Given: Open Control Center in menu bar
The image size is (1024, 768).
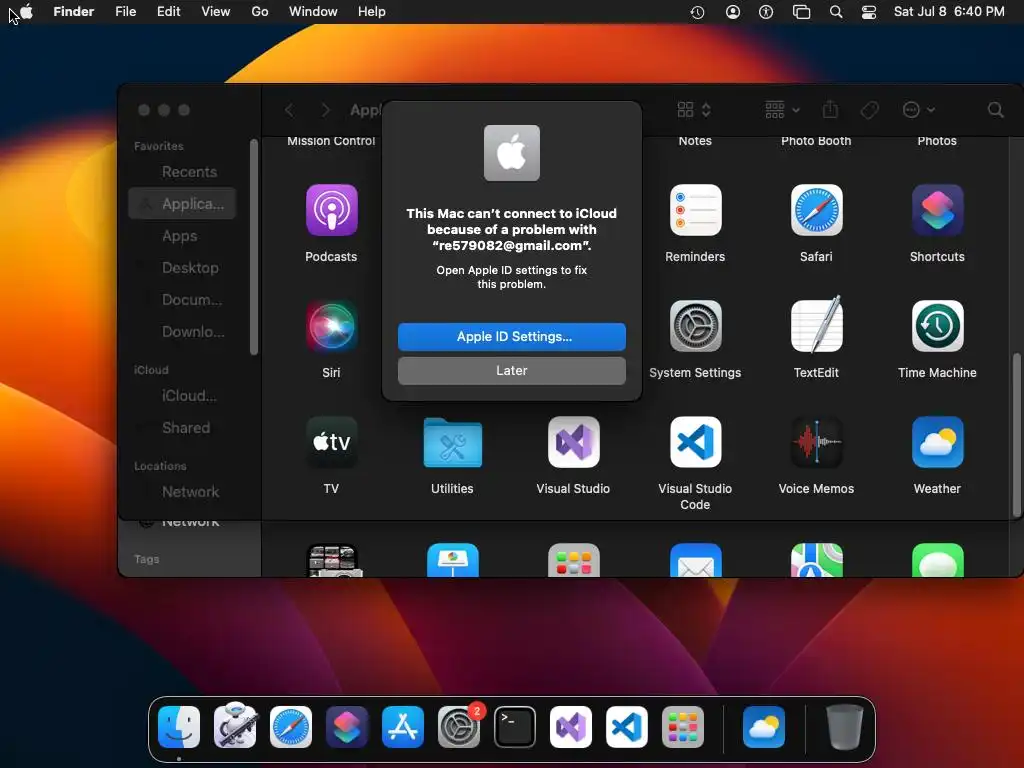Looking at the screenshot, I should tap(869, 12).
